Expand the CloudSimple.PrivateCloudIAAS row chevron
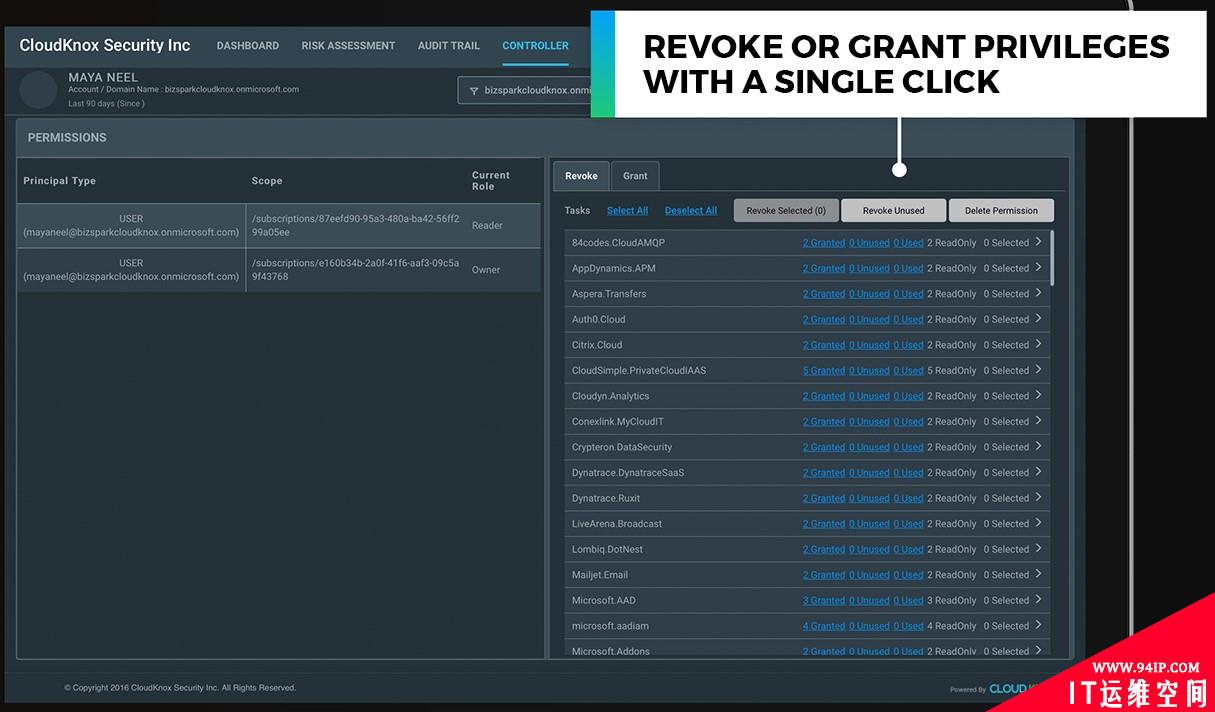 [x=1039, y=370]
